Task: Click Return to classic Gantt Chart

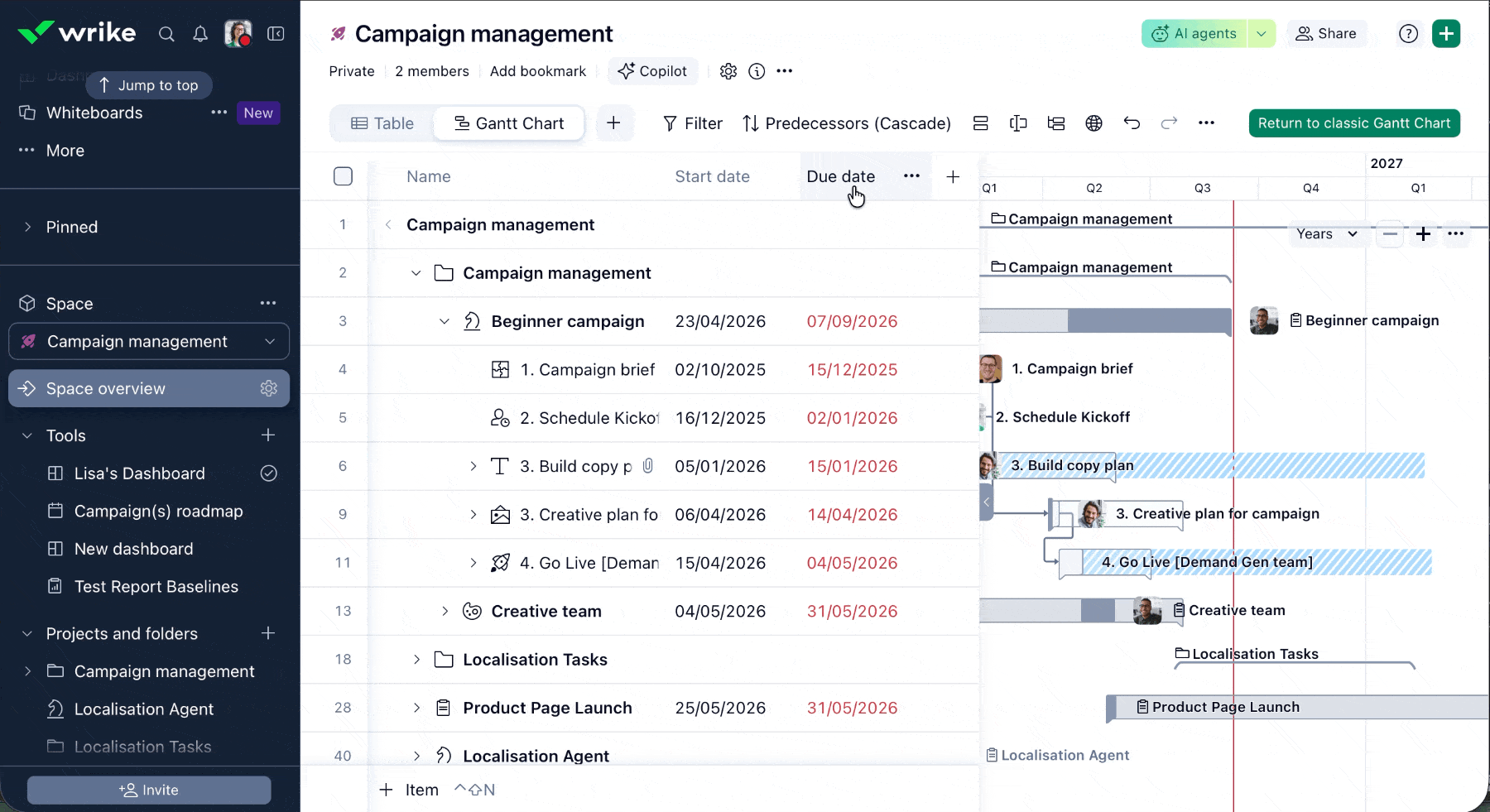Action: point(1354,123)
